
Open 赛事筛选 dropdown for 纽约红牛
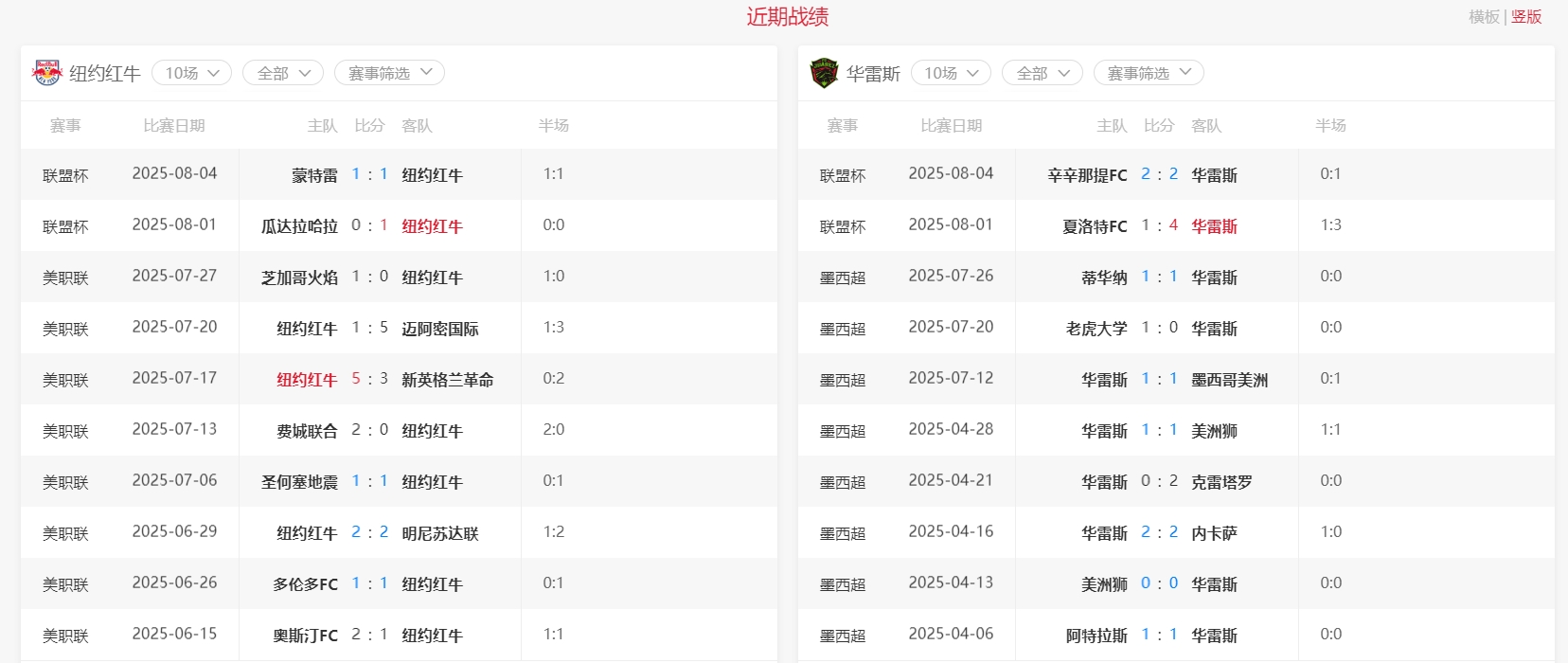(389, 73)
